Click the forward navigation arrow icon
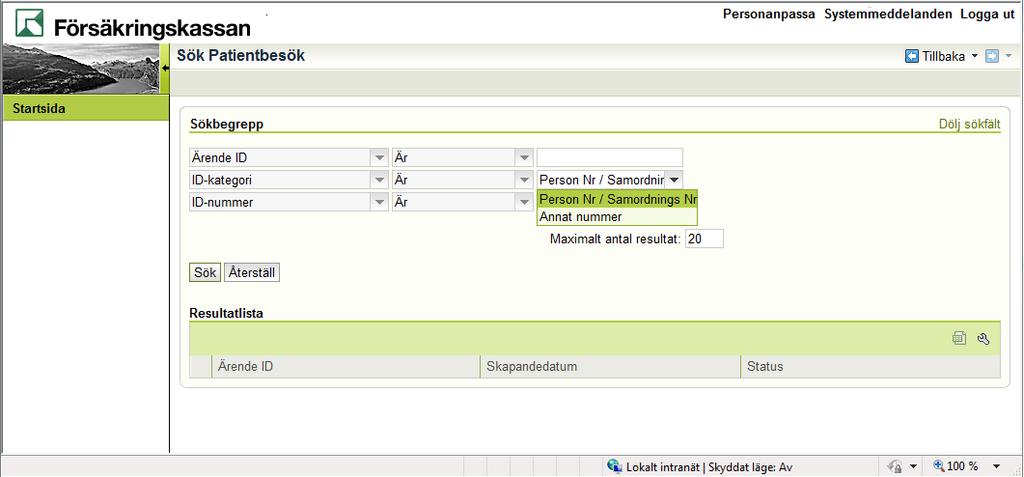 click(992, 56)
